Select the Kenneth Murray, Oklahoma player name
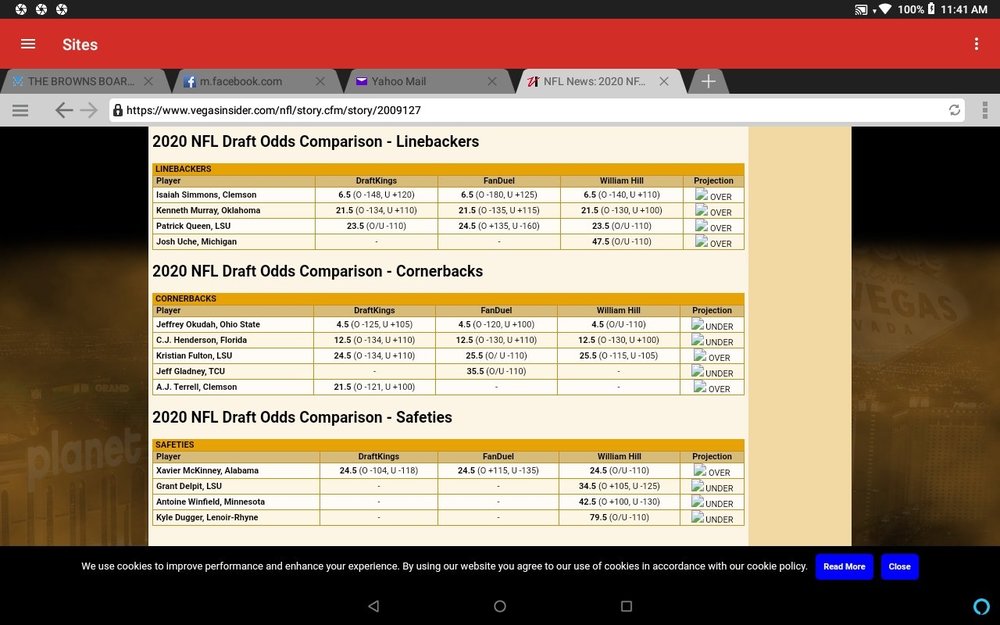1000x625 pixels. [x=208, y=210]
